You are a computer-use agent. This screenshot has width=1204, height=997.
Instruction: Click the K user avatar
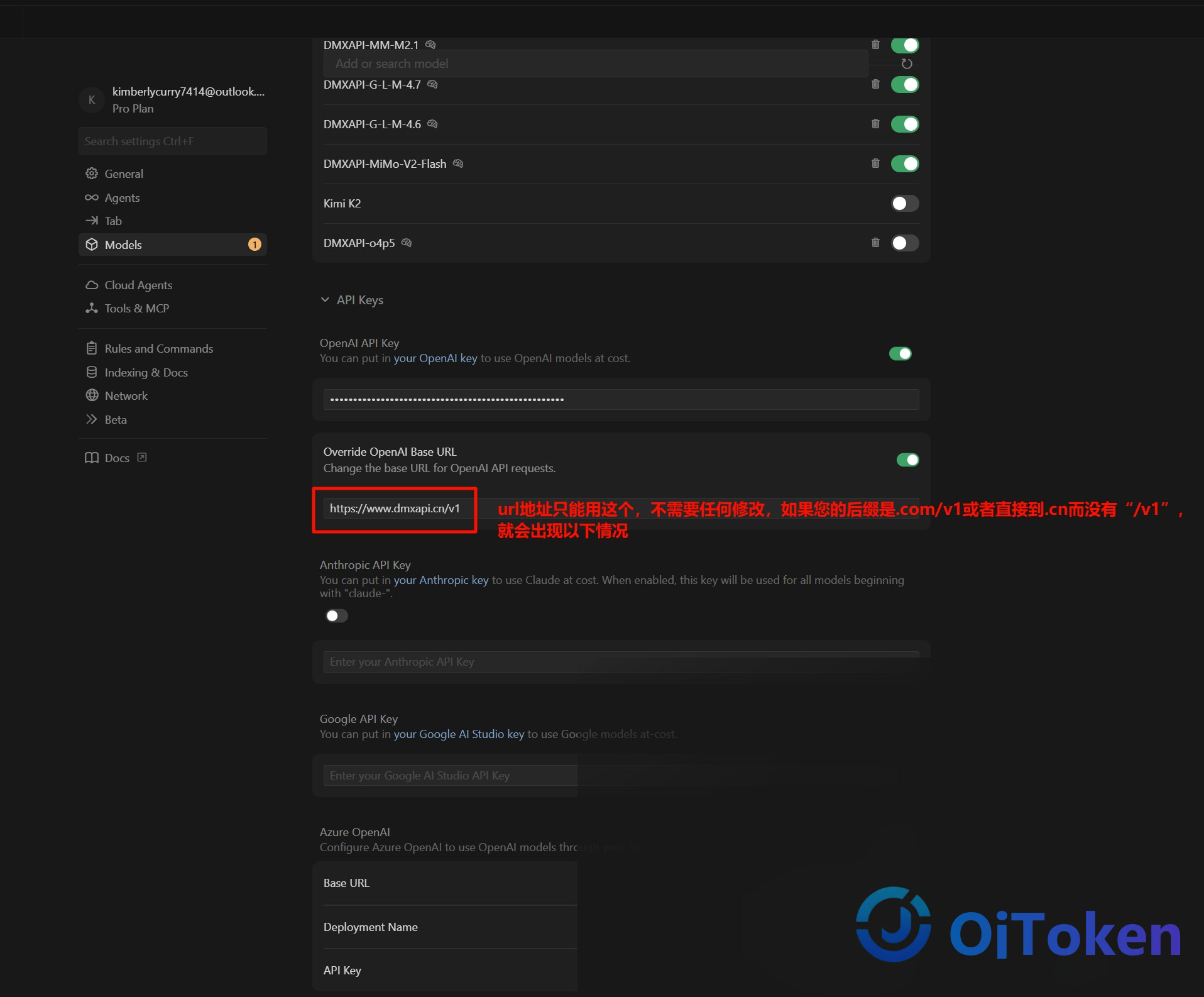pos(92,99)
